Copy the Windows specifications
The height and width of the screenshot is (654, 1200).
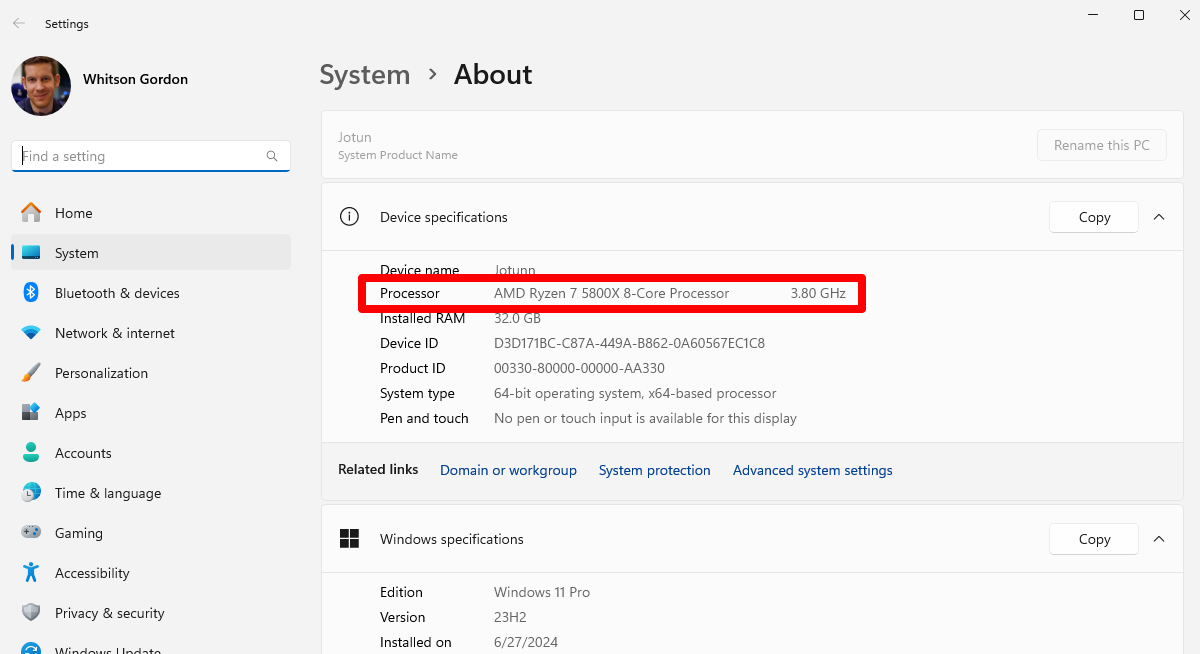(1094, 539)
